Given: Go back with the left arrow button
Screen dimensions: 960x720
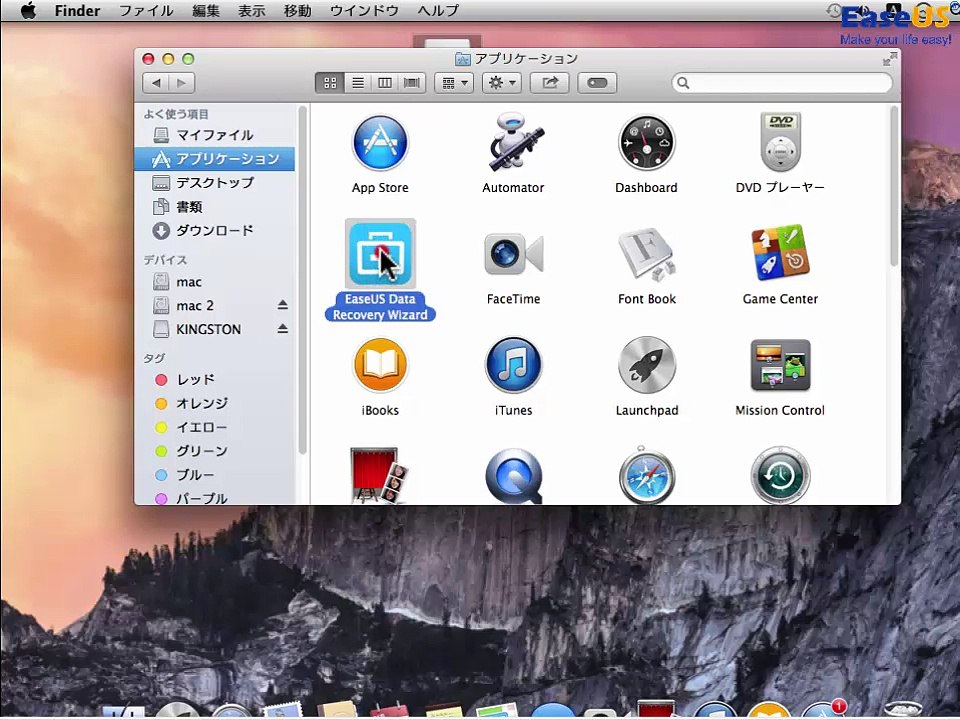Looking at the screenshot, I should pyautogui.click(x=156, y=83).
